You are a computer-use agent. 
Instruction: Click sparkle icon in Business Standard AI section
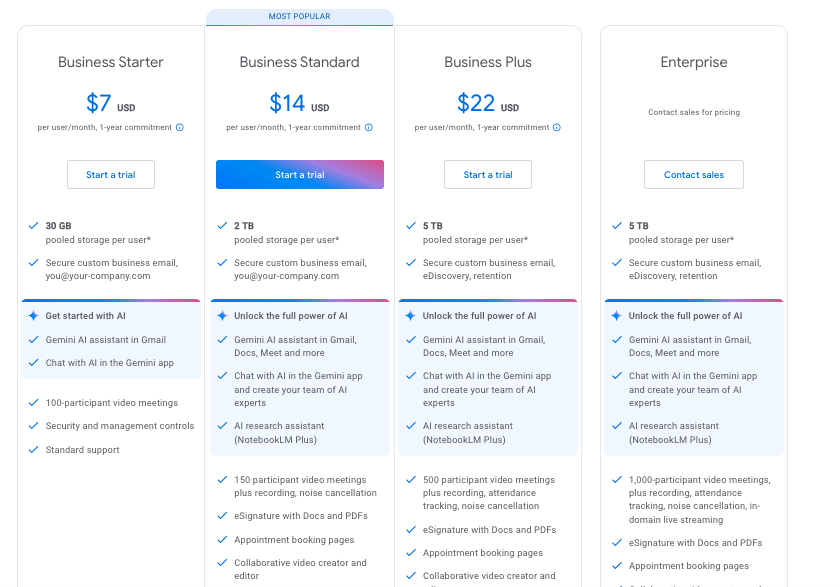coord(222,316)
